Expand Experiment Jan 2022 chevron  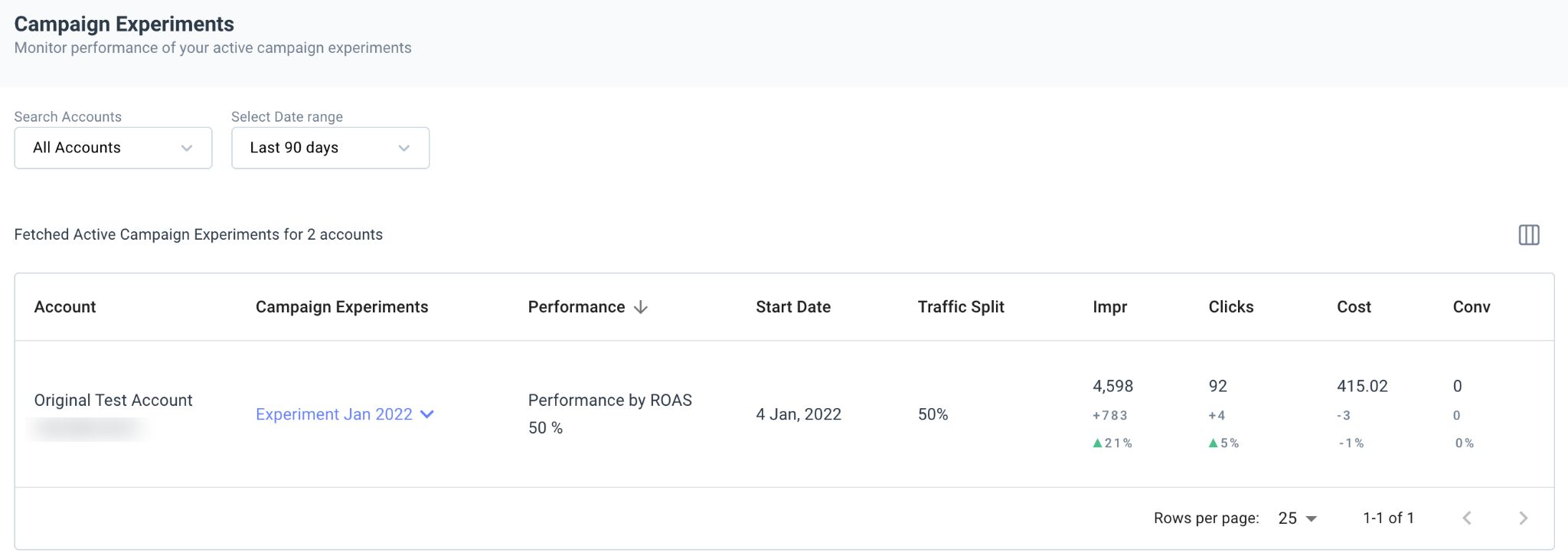(427, 414)
